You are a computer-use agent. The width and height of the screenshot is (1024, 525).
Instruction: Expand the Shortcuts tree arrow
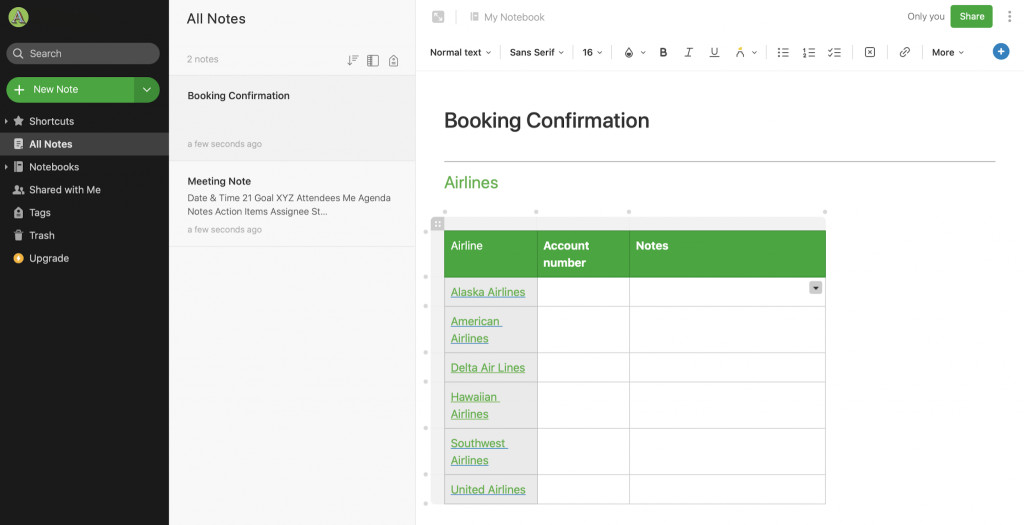(x=6, y=121)
